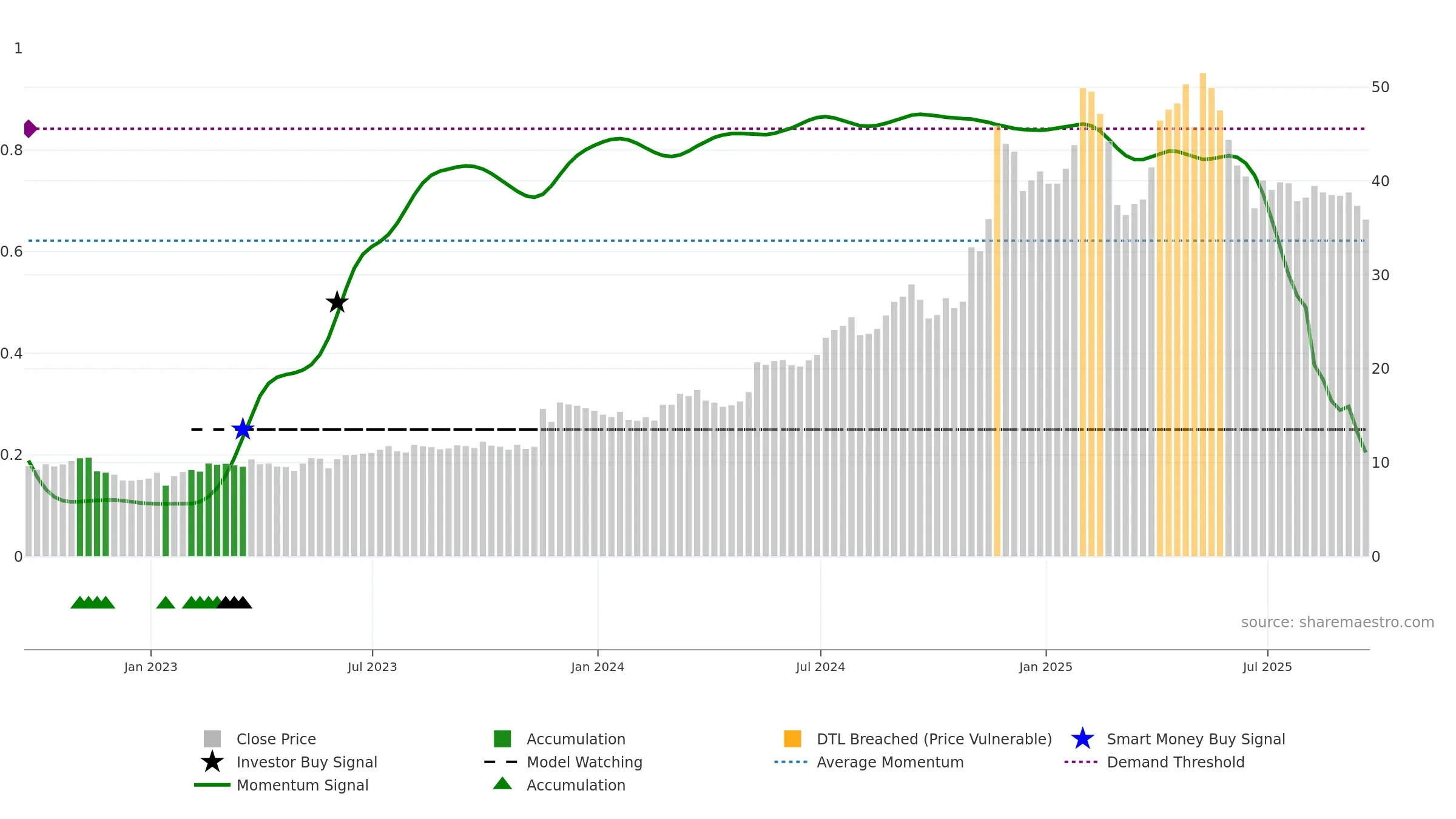Click the Jul 2024 axis label
The image size is (1456, 819).
coord(820,667)
